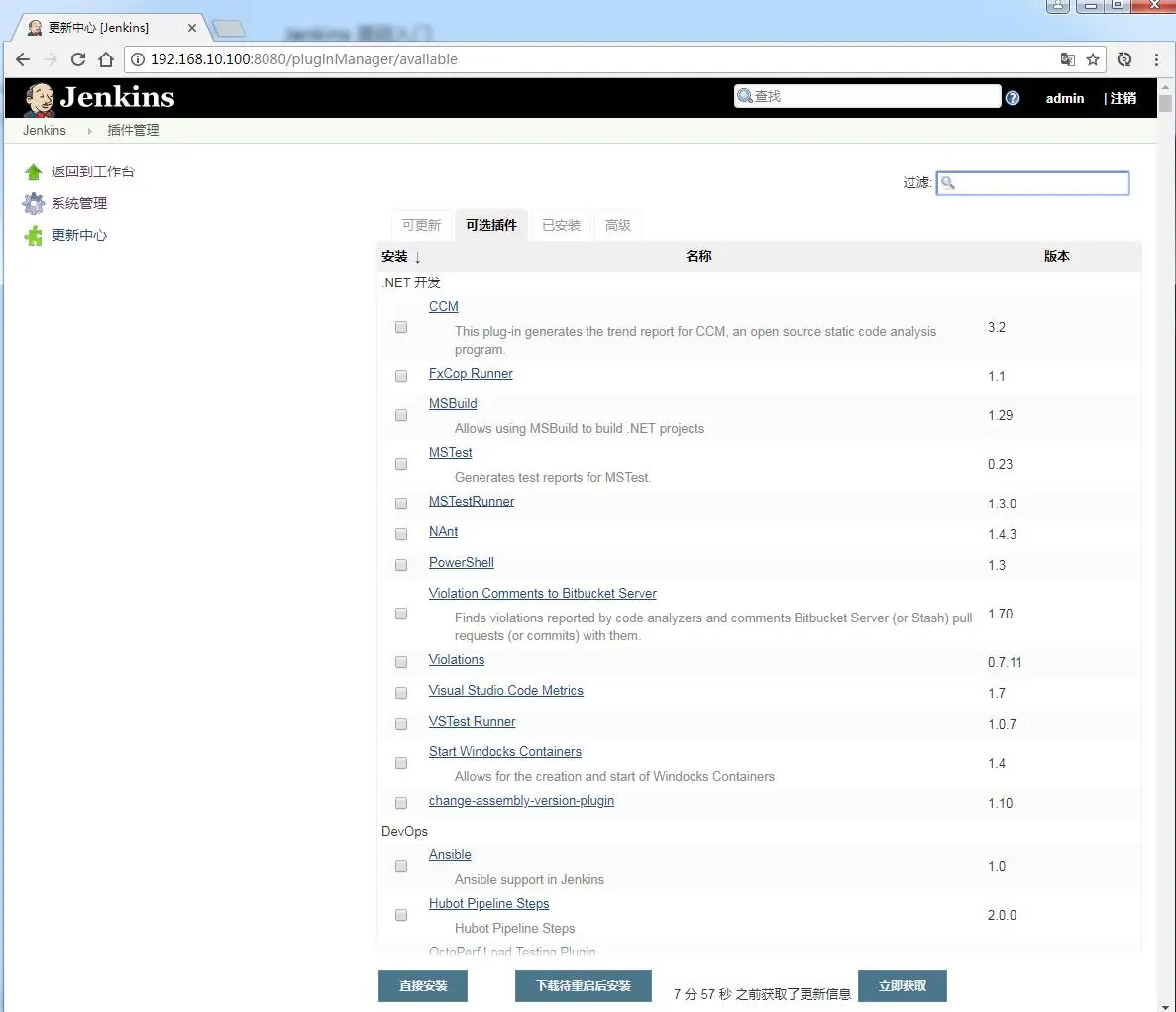
Task: Enable the MSTestRunner checkbox
Action: (x=401, y=504)
